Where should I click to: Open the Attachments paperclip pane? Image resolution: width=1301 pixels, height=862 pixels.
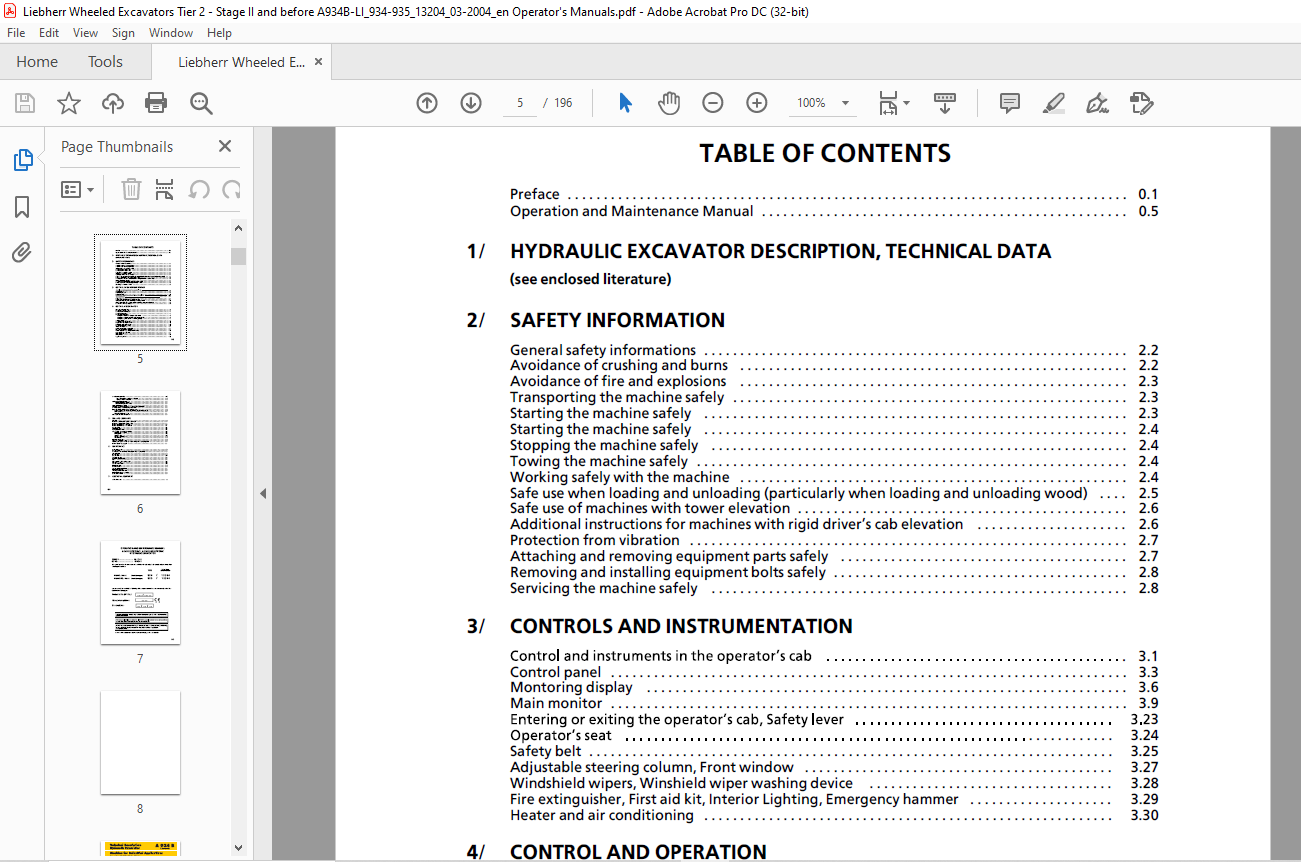pyautogui.click(x=22, y=253)
